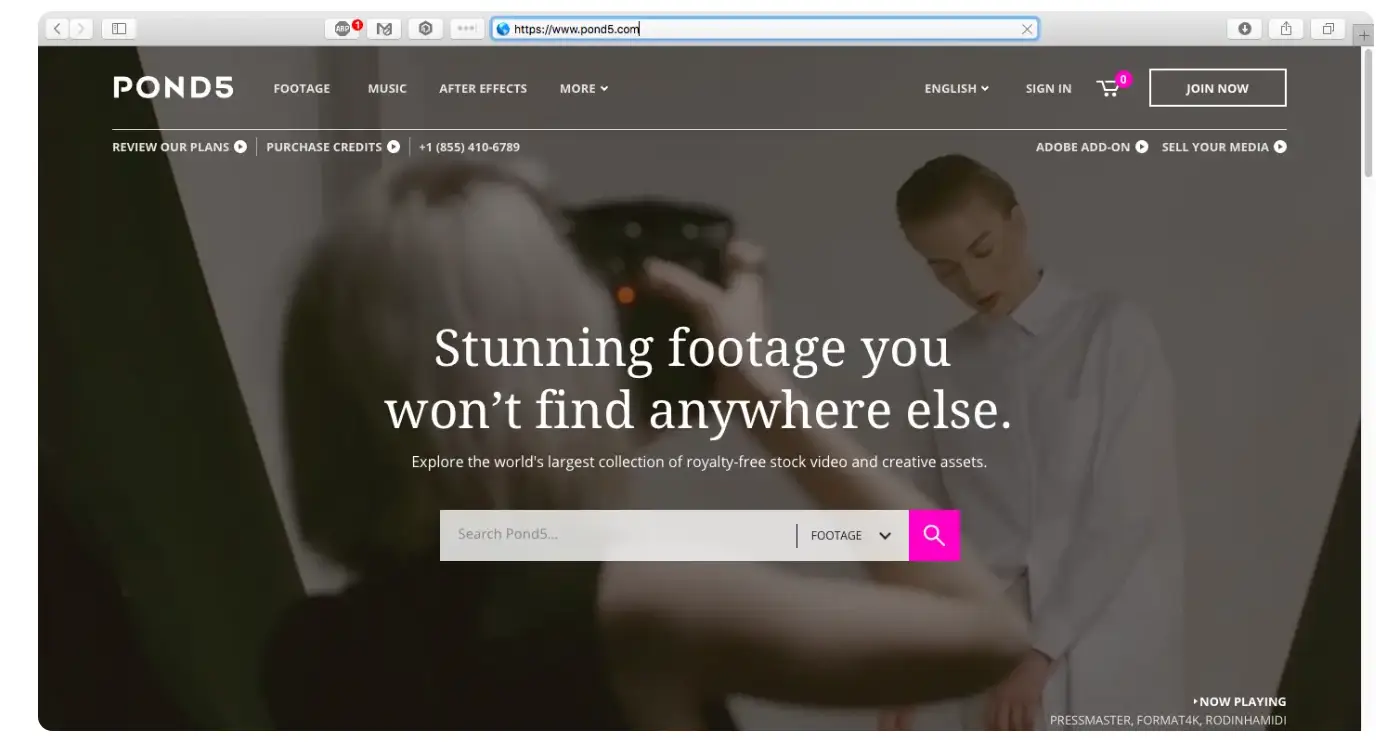Click the Safari sidebar toggle icon

pyautogui.click(x=119, y=29)
